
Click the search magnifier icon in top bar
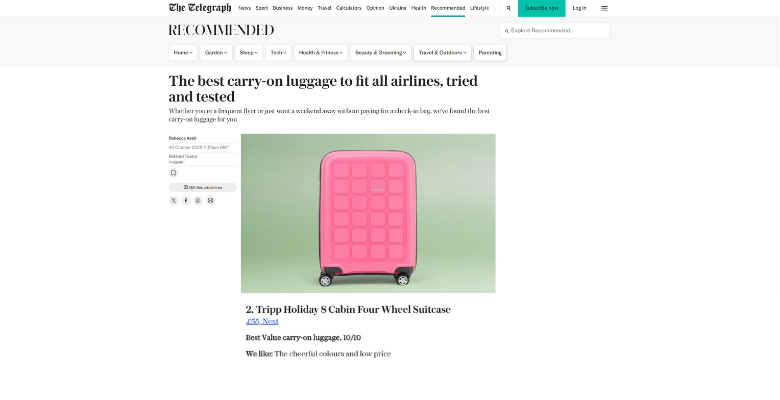click(508, 8)
